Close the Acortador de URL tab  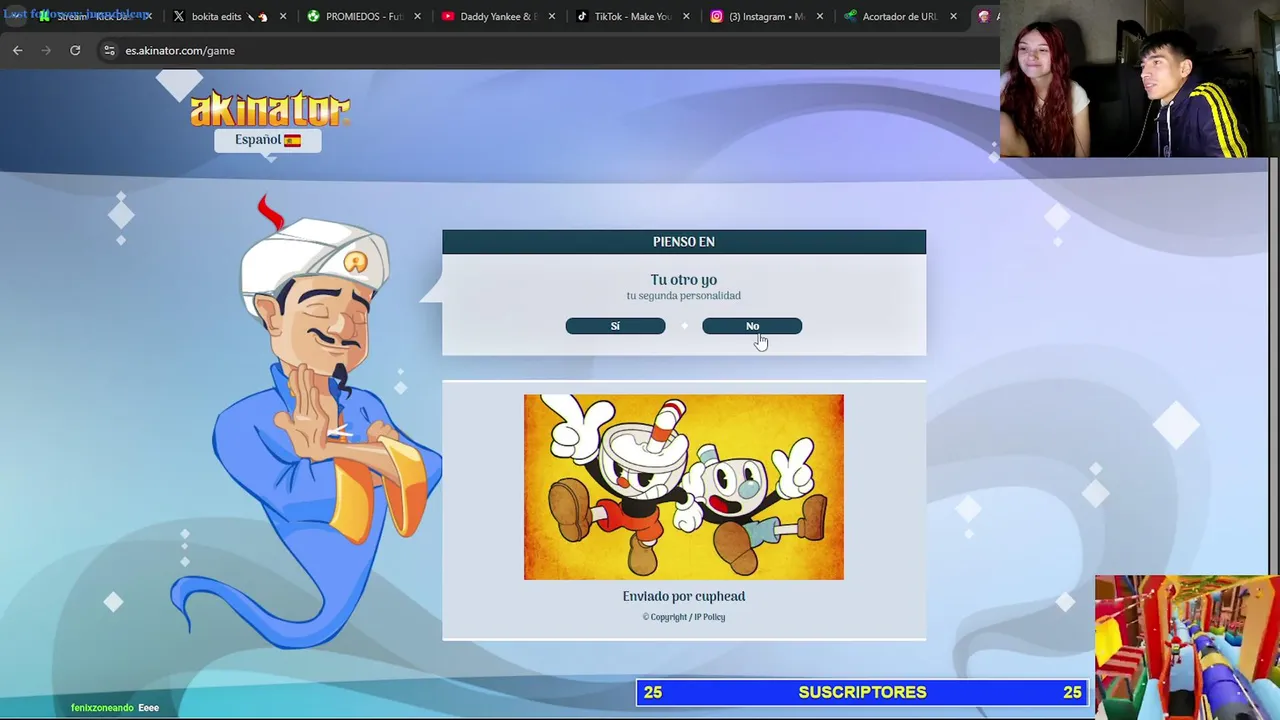[x=953, y=16]
